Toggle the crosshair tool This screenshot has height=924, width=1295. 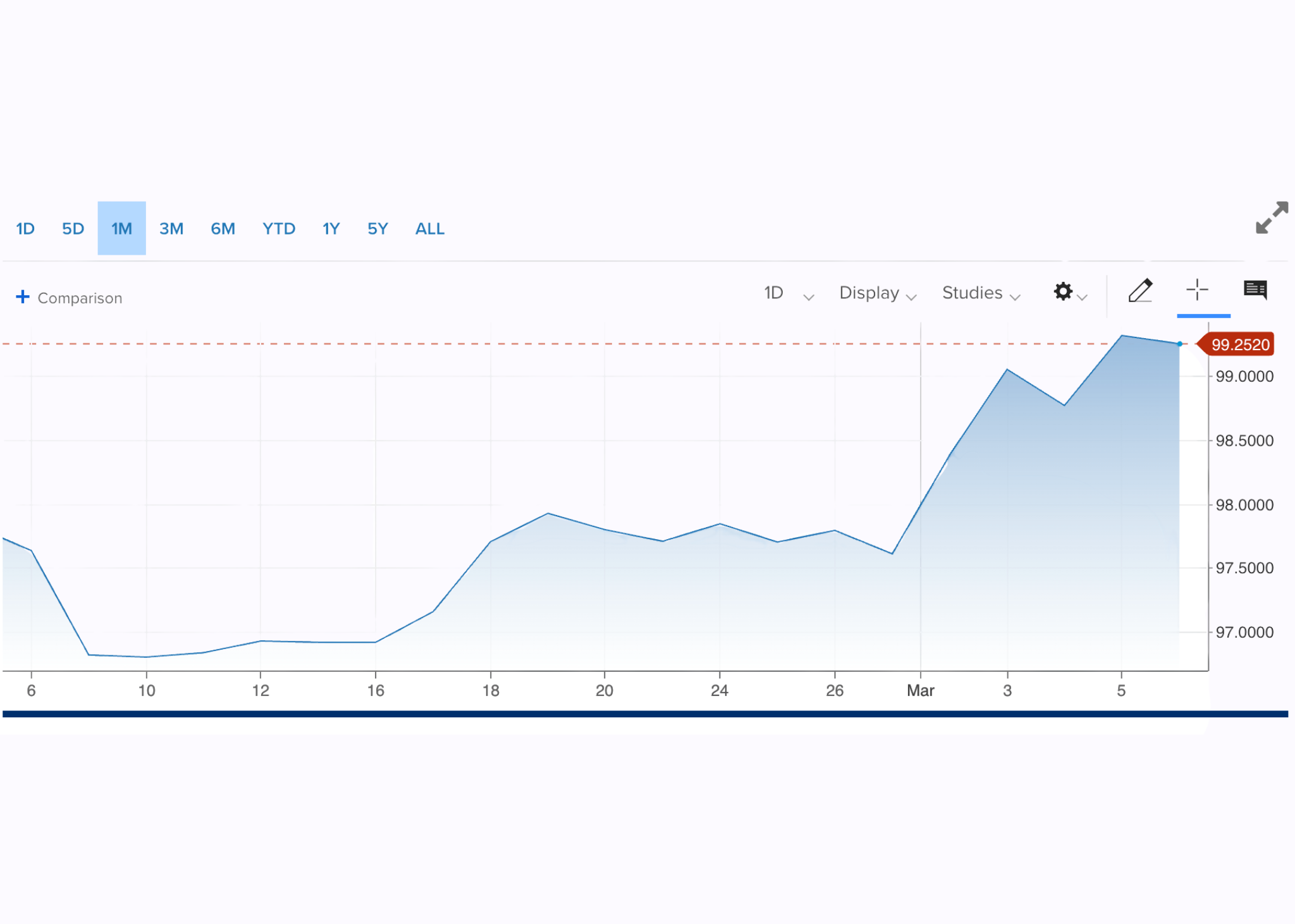coord(1197,291)
